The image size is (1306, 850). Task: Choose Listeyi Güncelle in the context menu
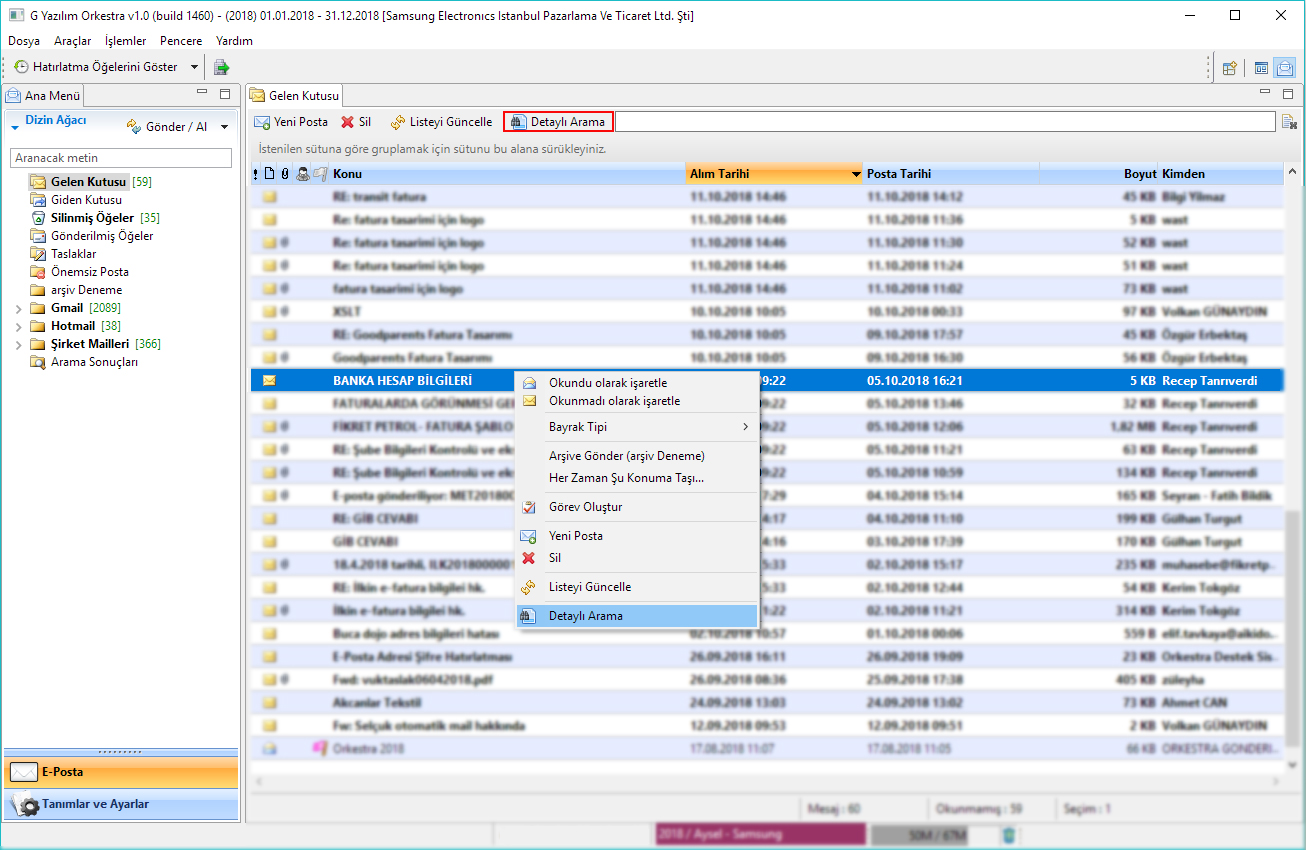(637, 587)
